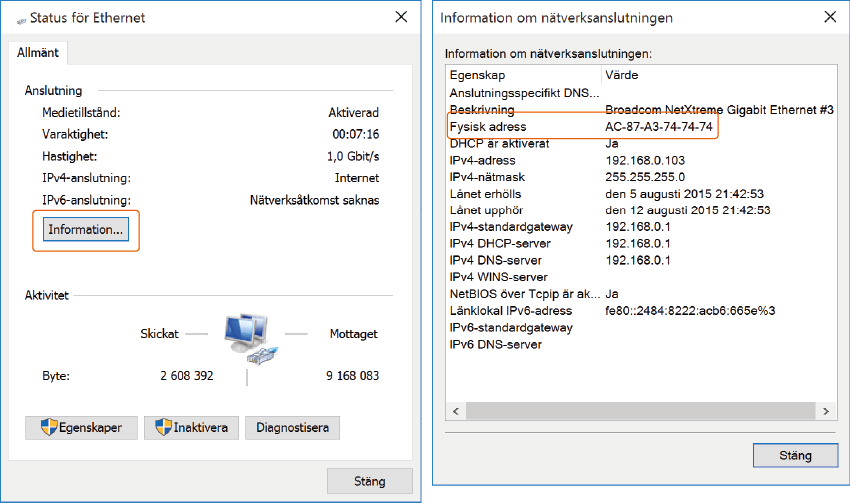The width and height of the screenshot is (850, 503).
Task: Click the network computers activity icon
Action: [248, 337]
